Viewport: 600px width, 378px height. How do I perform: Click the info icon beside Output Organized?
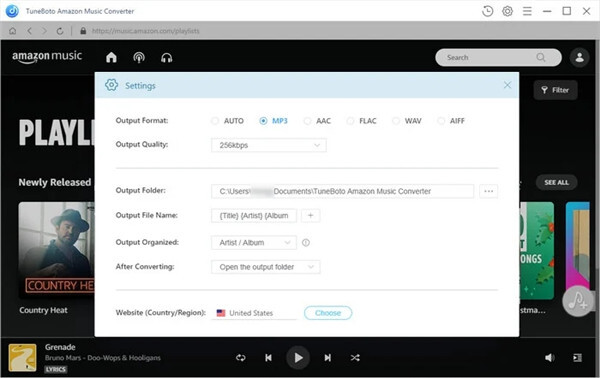(x=306, y=242)
